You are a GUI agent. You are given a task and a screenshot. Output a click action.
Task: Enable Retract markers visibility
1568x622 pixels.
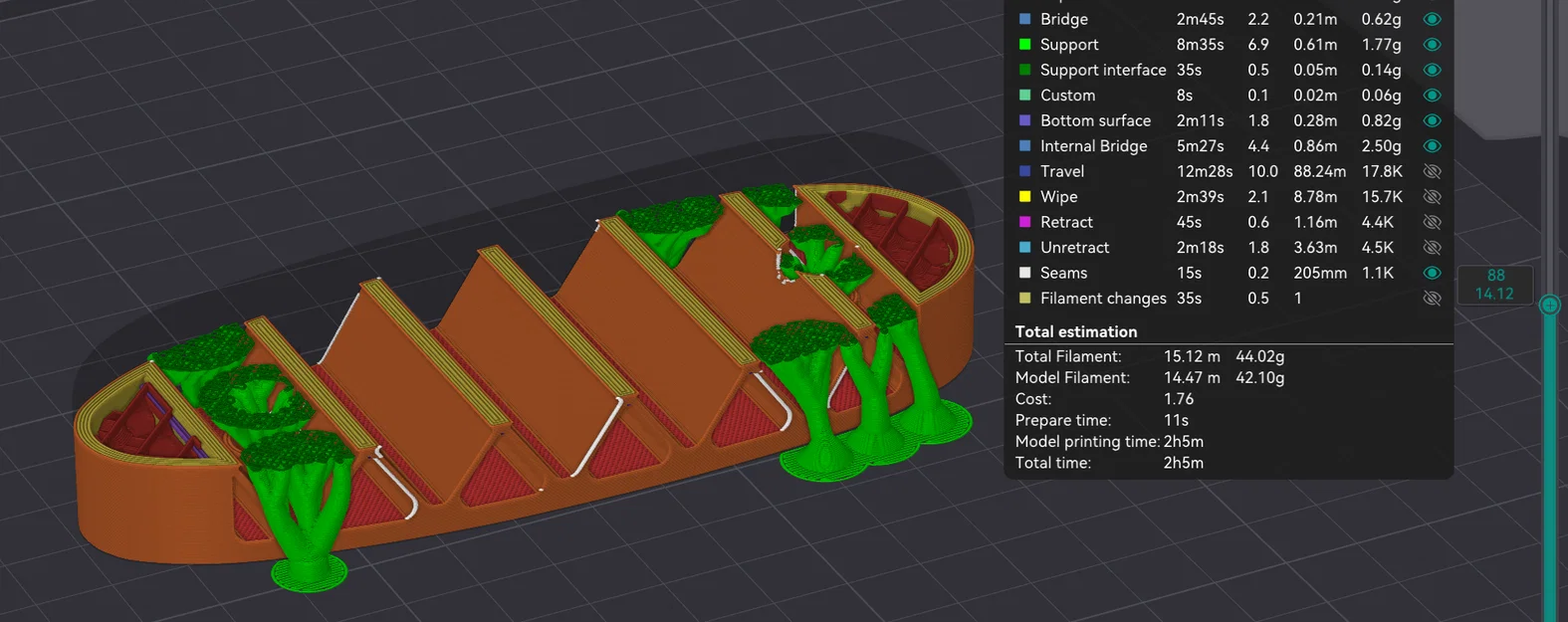pyautogui.click(x=1432, y=222)
